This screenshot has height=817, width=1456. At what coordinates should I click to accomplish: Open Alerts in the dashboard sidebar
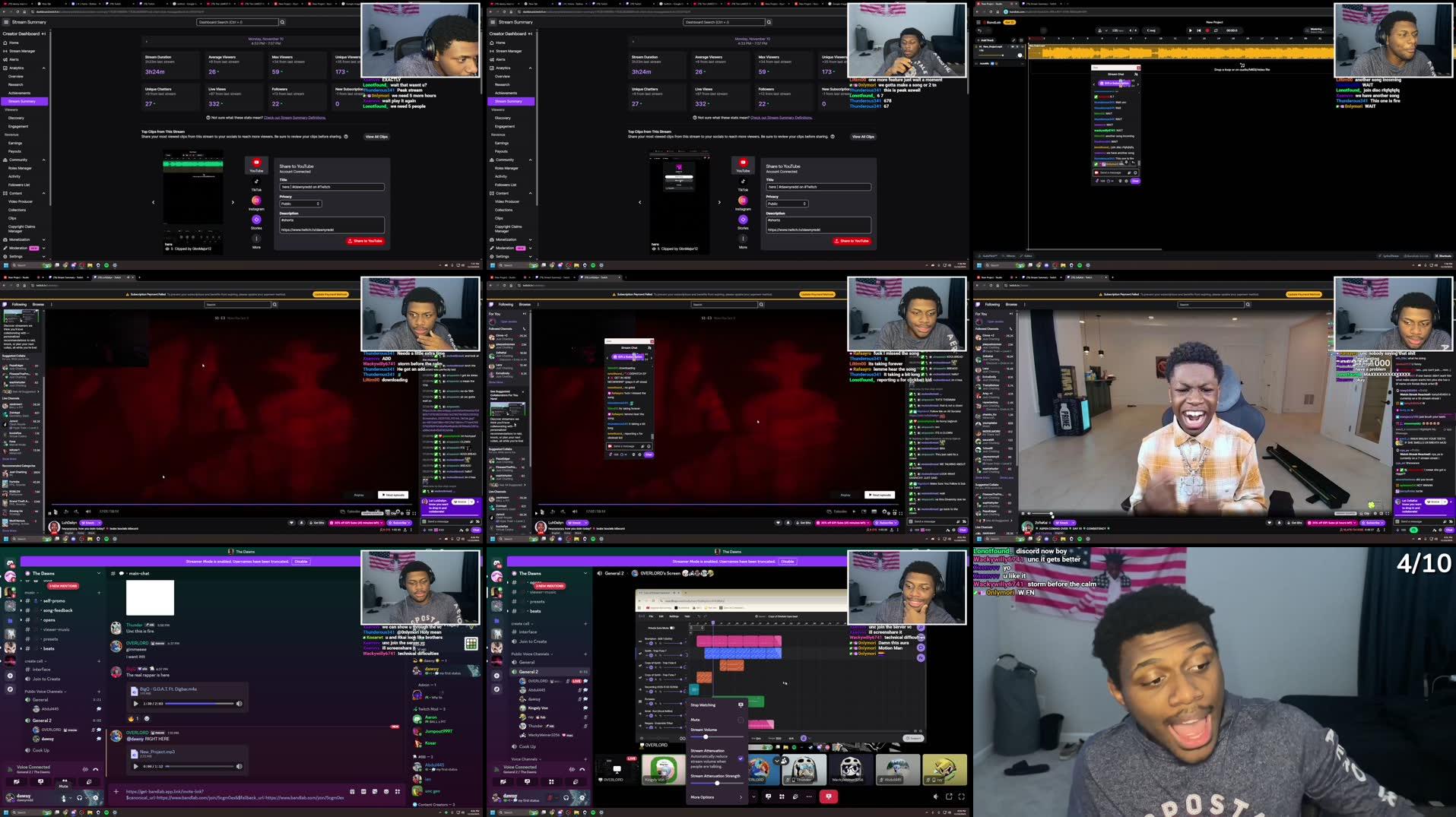16,59
